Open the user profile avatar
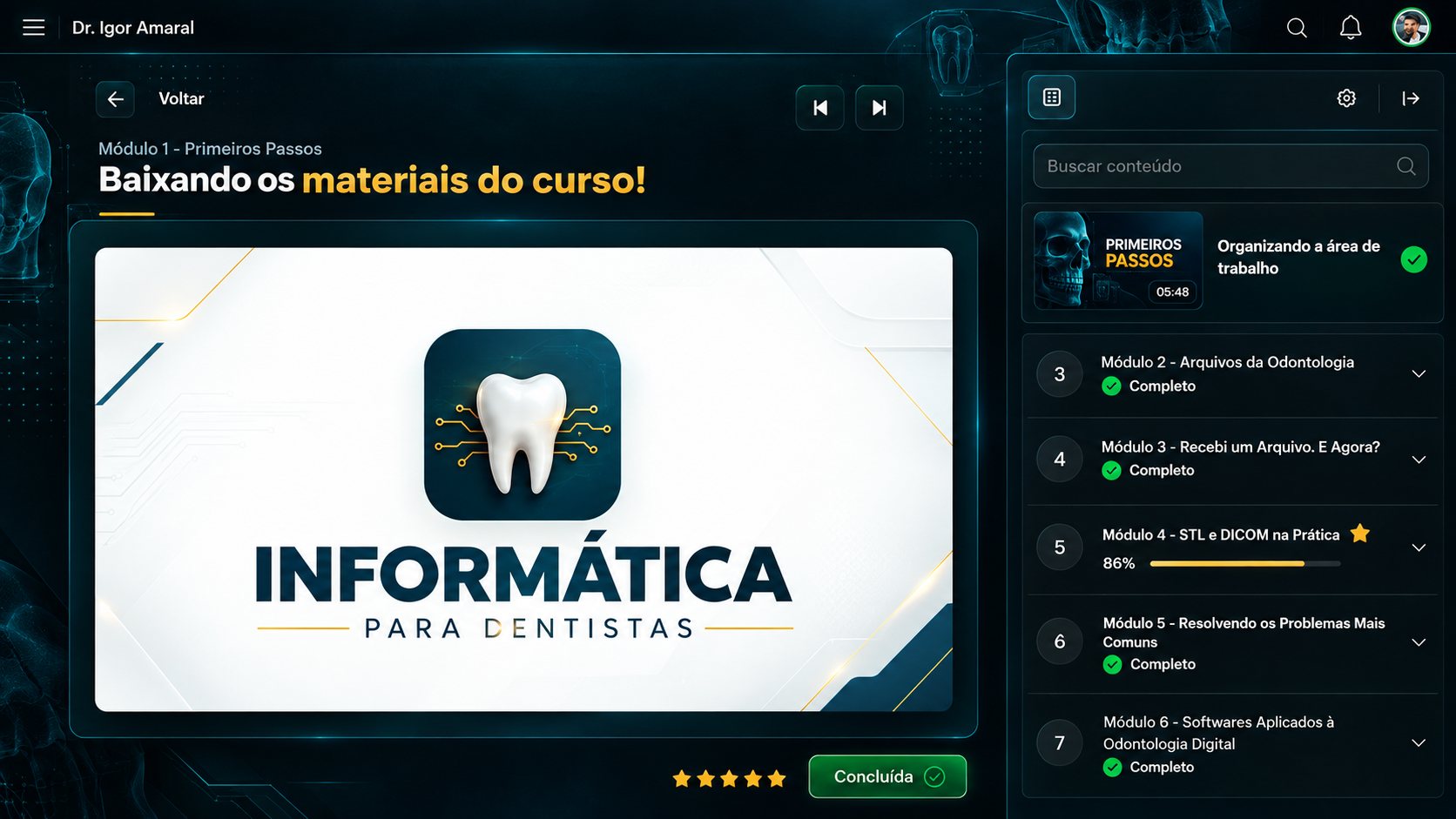 tap(1411, 28)
